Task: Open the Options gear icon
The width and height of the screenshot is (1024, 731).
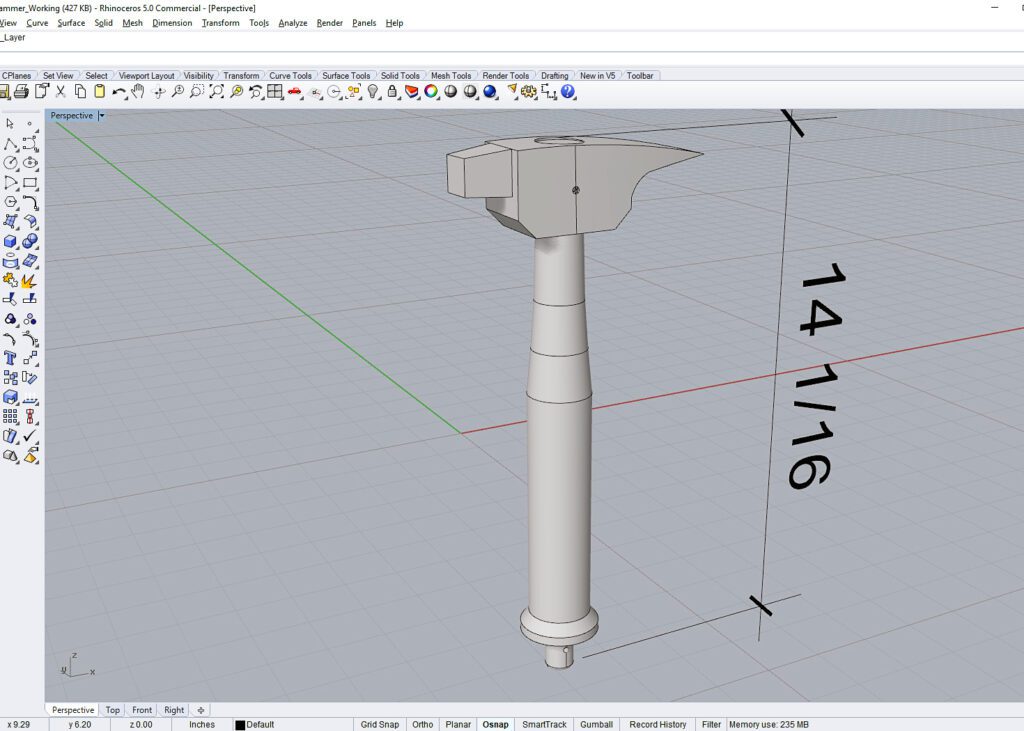Action: pyautogui.click(x=529, y=92)
